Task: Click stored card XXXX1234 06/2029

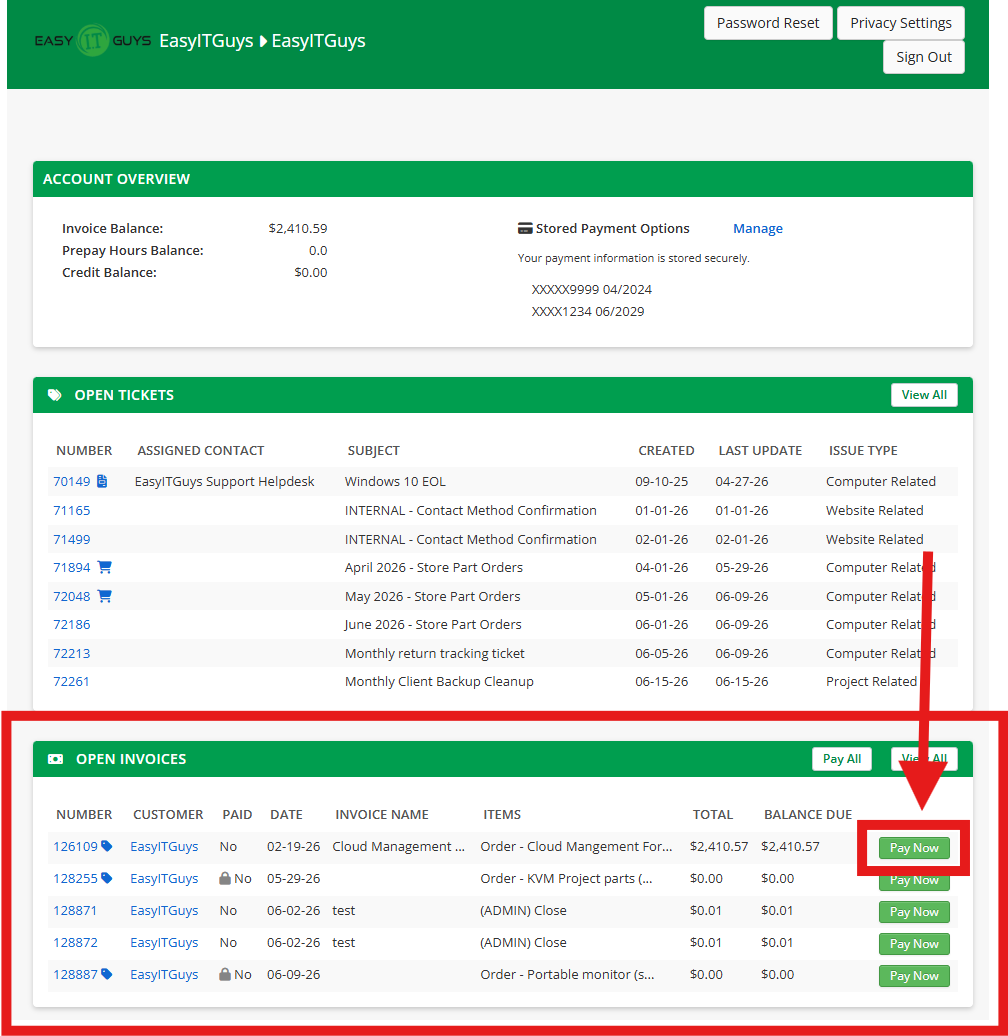Action: (588, 312)
